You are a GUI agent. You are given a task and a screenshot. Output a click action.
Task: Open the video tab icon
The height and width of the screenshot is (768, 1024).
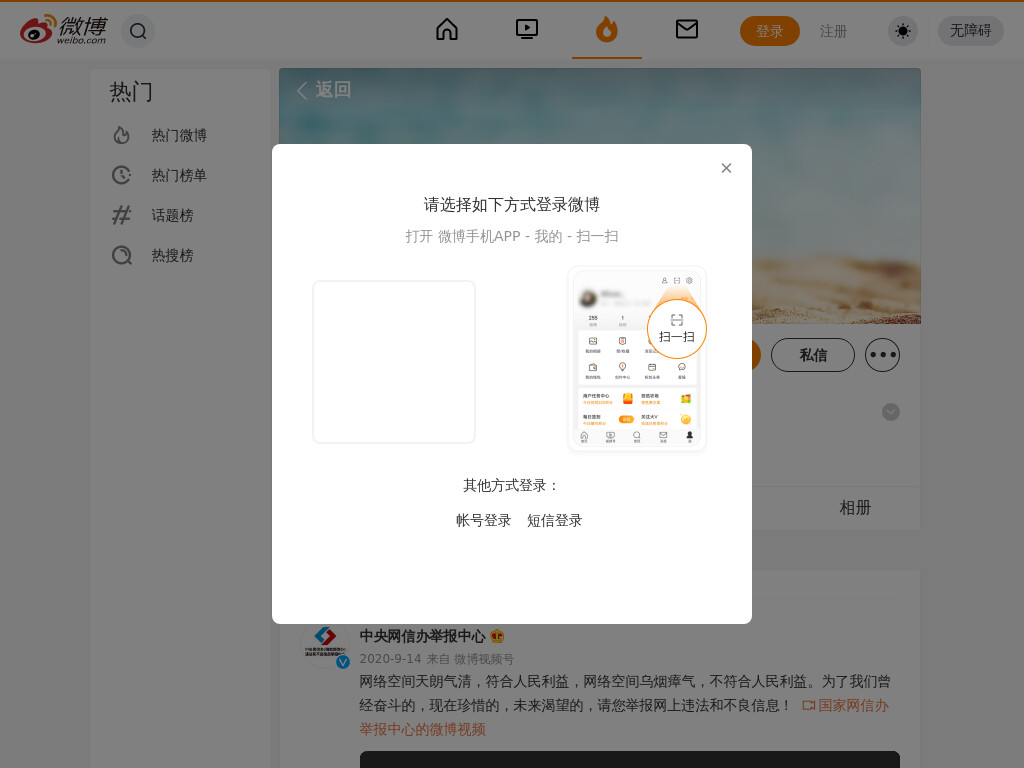point(526,29)
